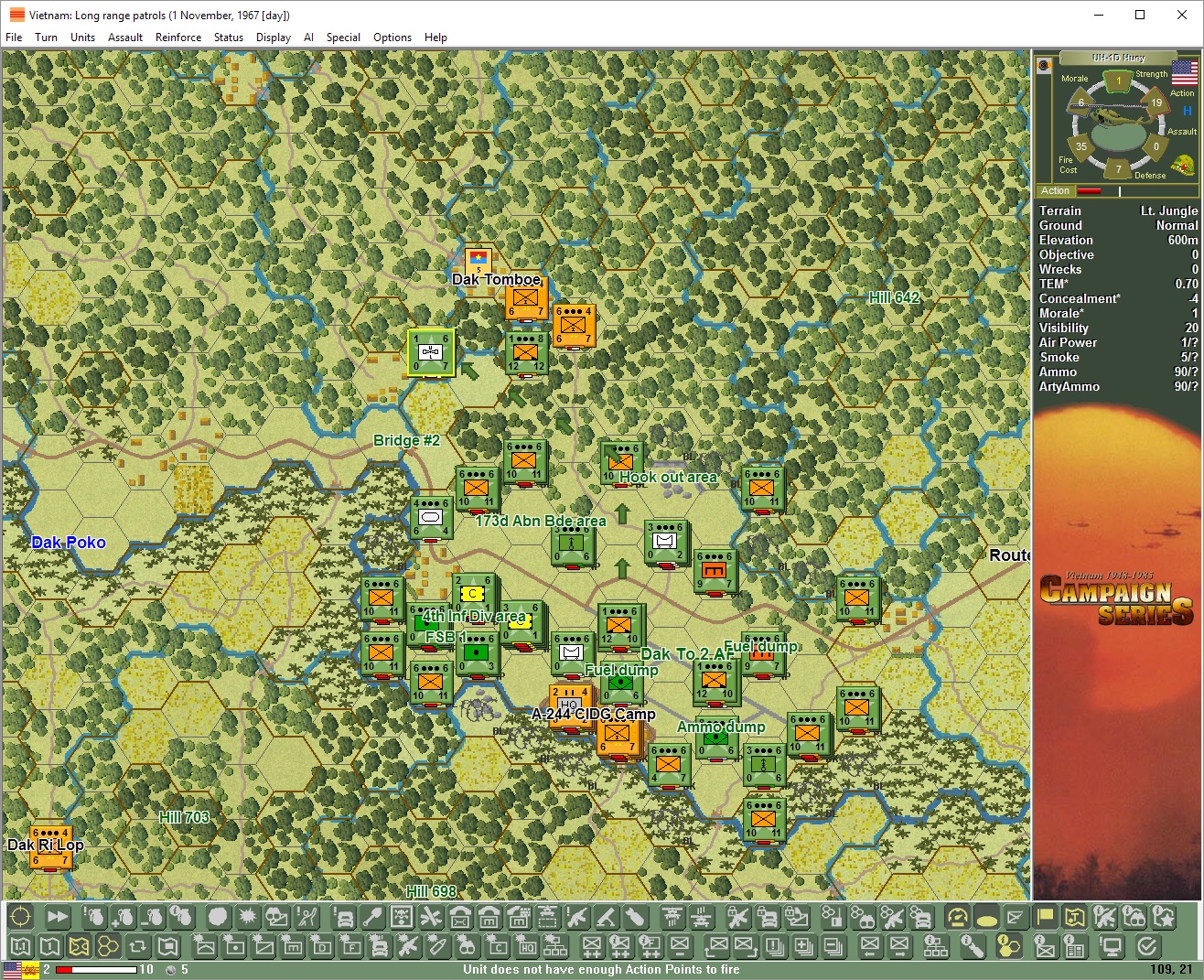Click the circled checkmark icon
The height and width of the screenshot is (980, 1204).
(x=1147, y=945)
